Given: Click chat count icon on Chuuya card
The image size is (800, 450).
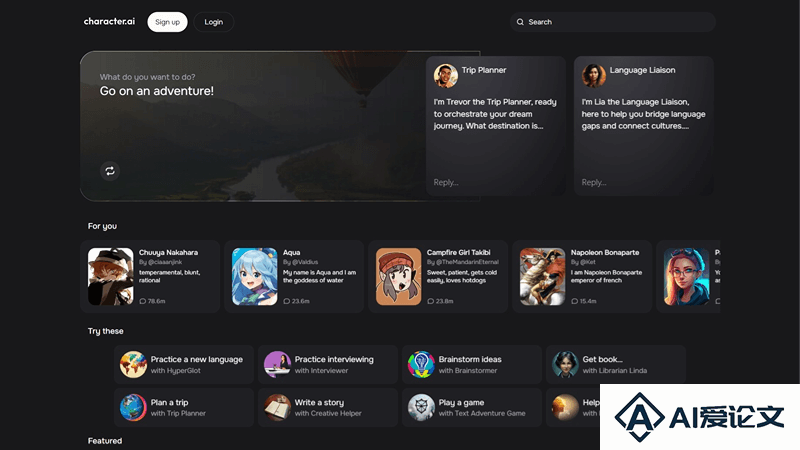Looking at the screenshot, I should (x=142, y=301).
